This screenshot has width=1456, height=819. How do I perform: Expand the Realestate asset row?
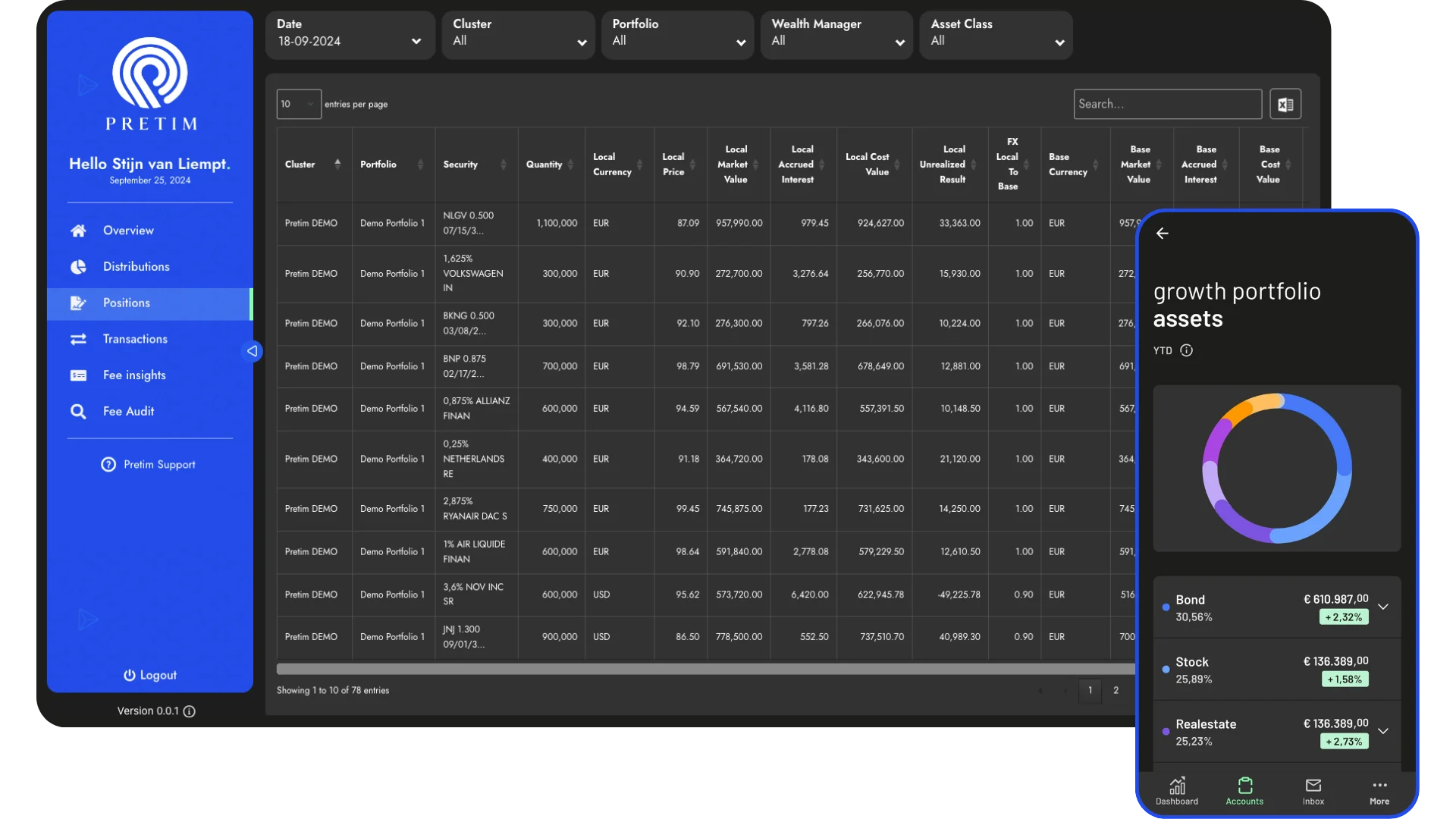[1383, 731]
